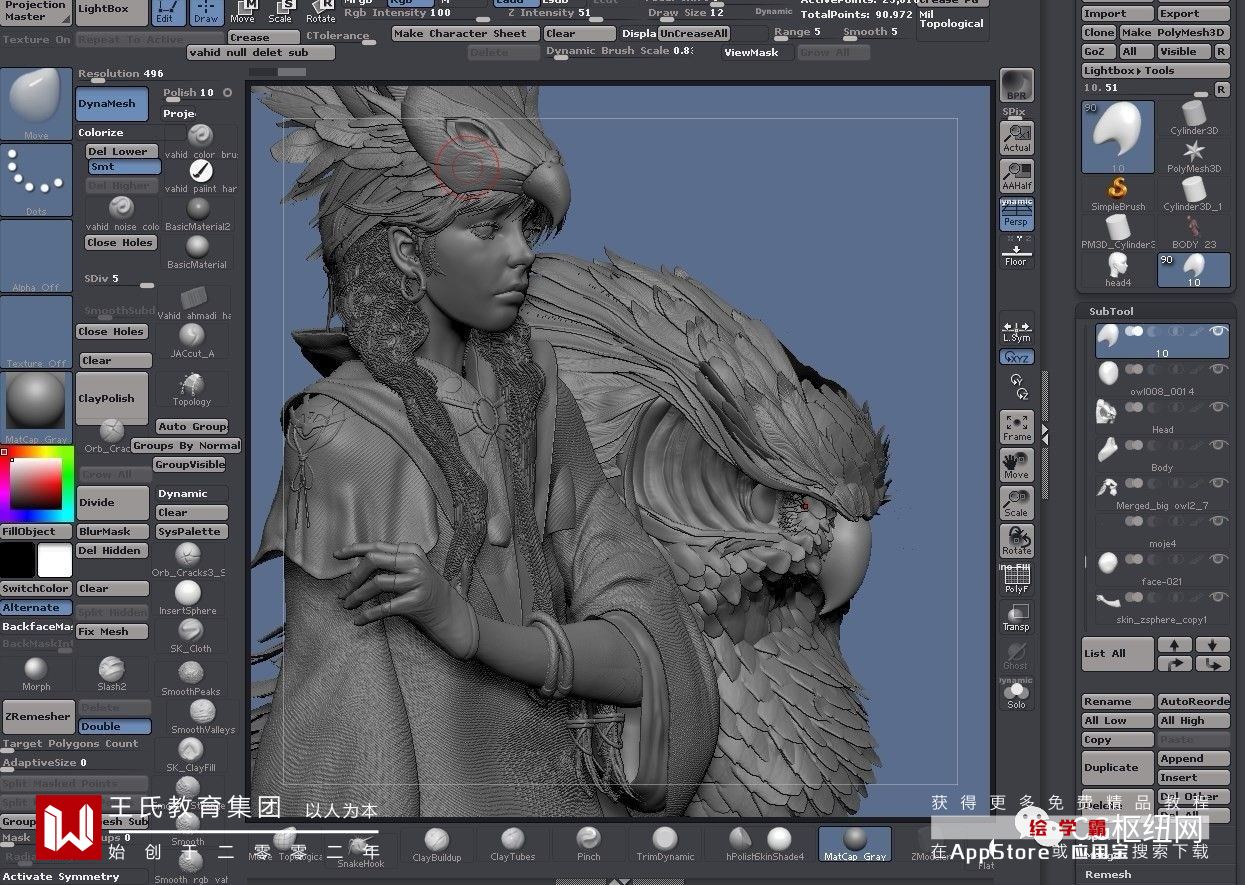Open the Lightbox Tools browser

1156,71
